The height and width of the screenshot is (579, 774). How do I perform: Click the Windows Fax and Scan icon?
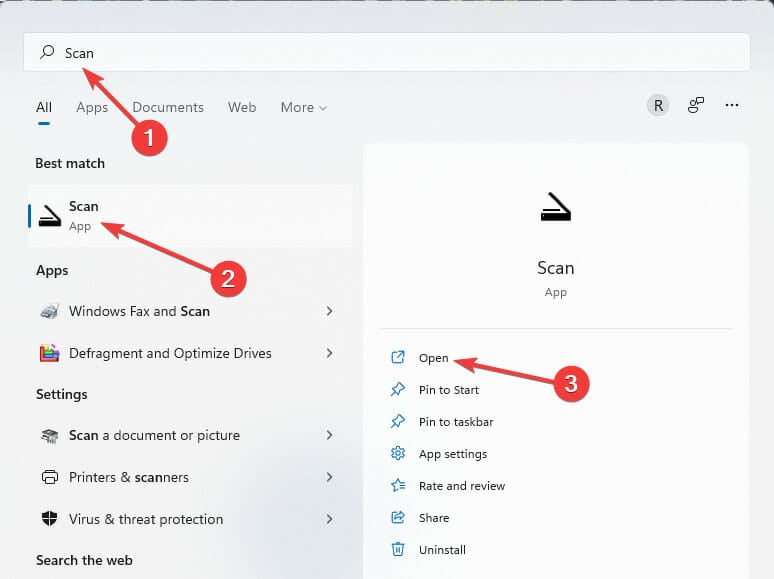coord(49,311)
